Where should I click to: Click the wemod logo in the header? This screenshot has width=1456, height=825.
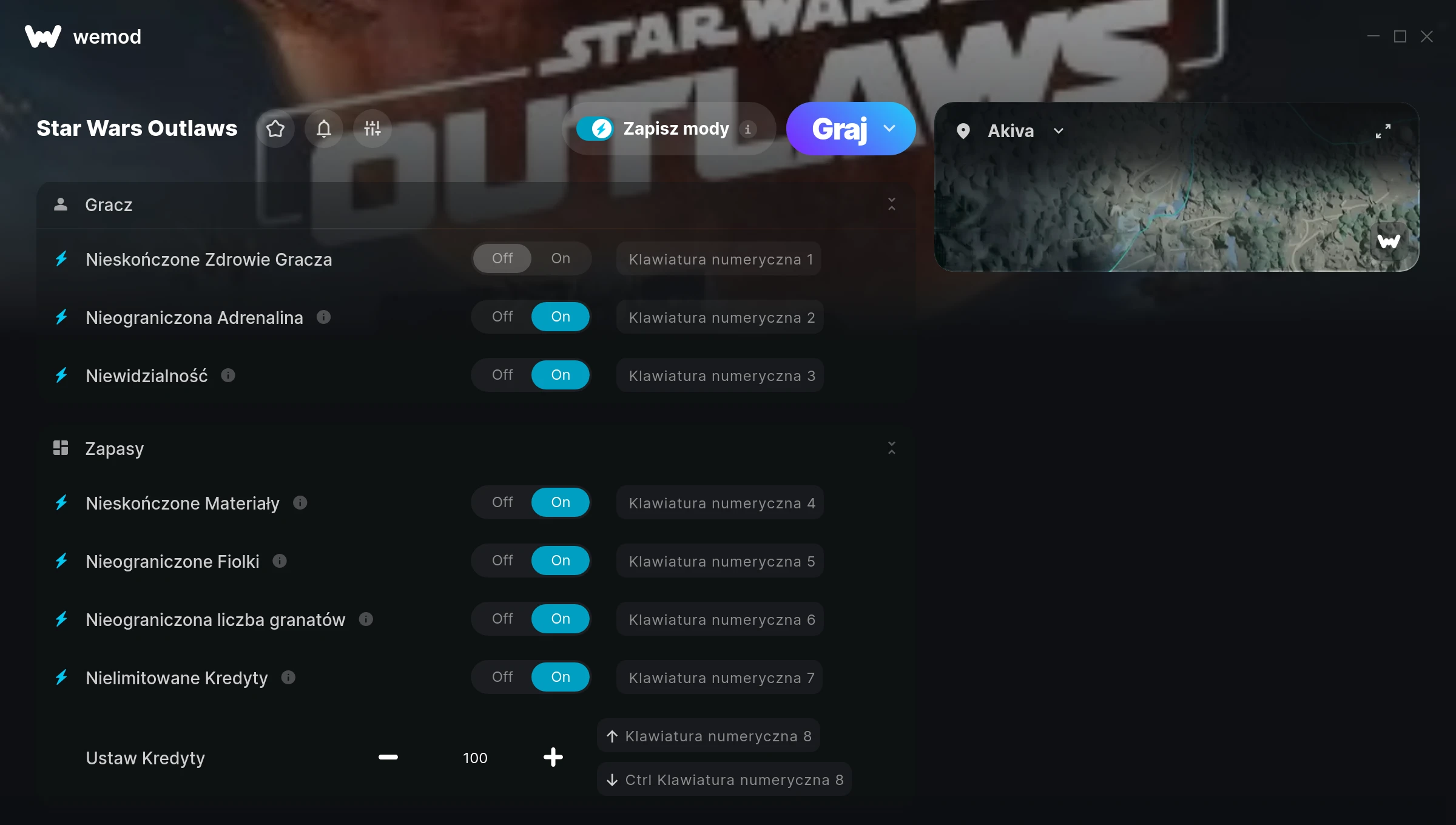(83, 36)
